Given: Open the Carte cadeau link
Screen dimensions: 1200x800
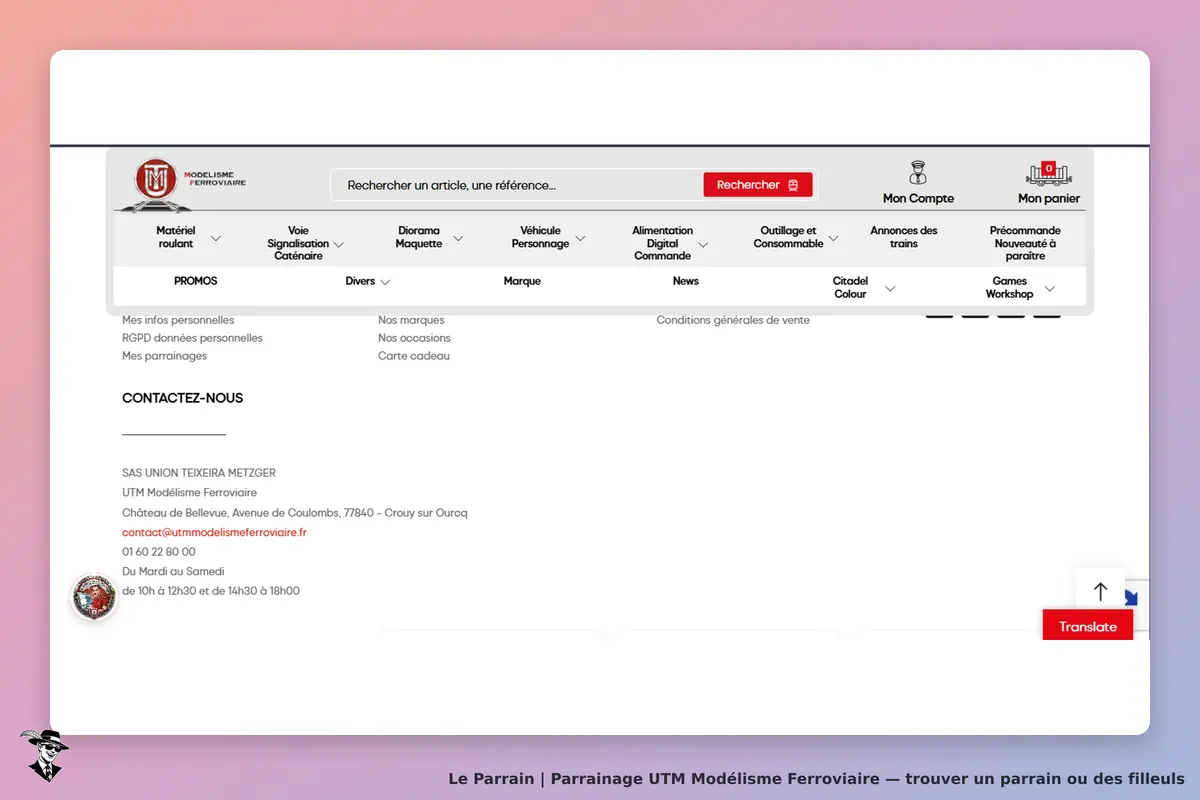Looking at the screenshot, I should pyautogui.click(x=414, y=356).
